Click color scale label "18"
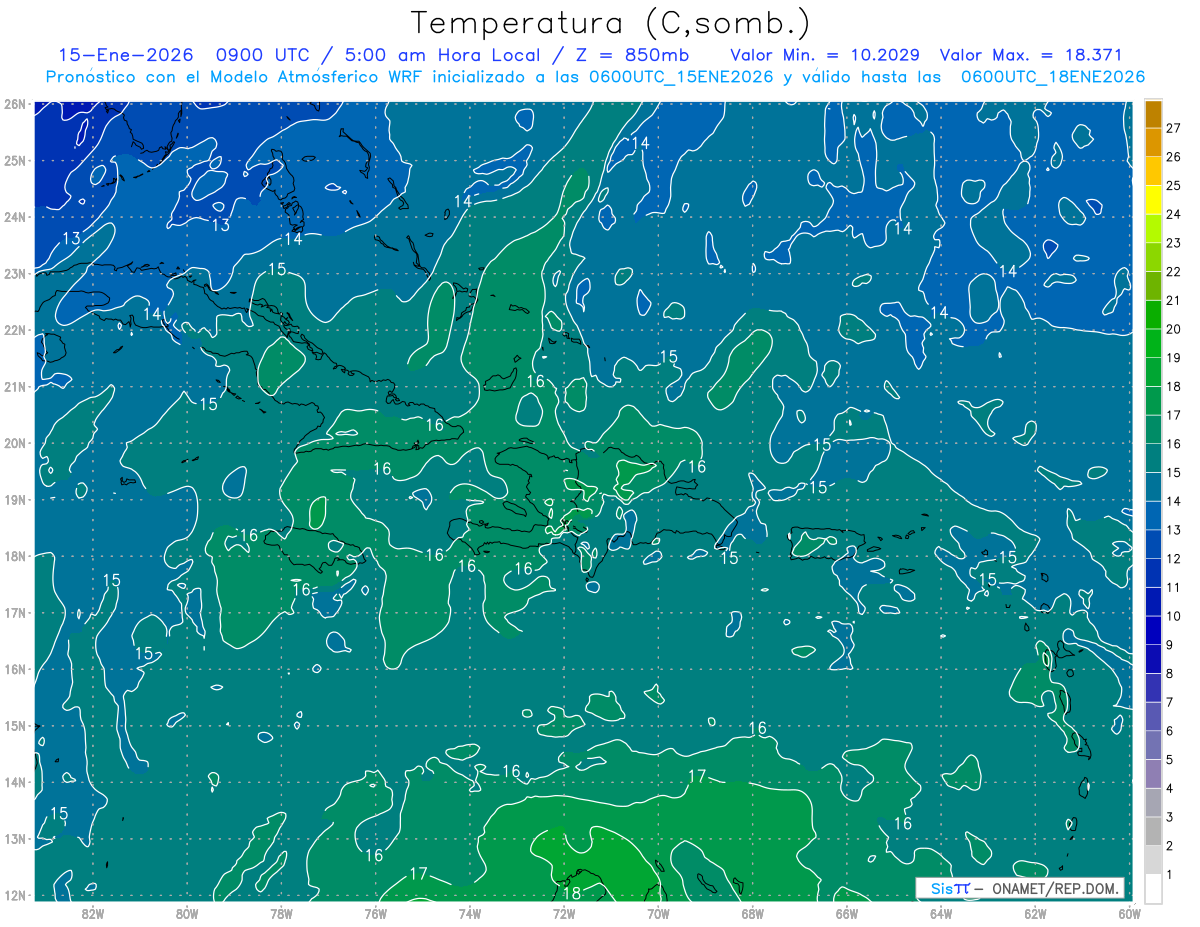 point(1174,386)
